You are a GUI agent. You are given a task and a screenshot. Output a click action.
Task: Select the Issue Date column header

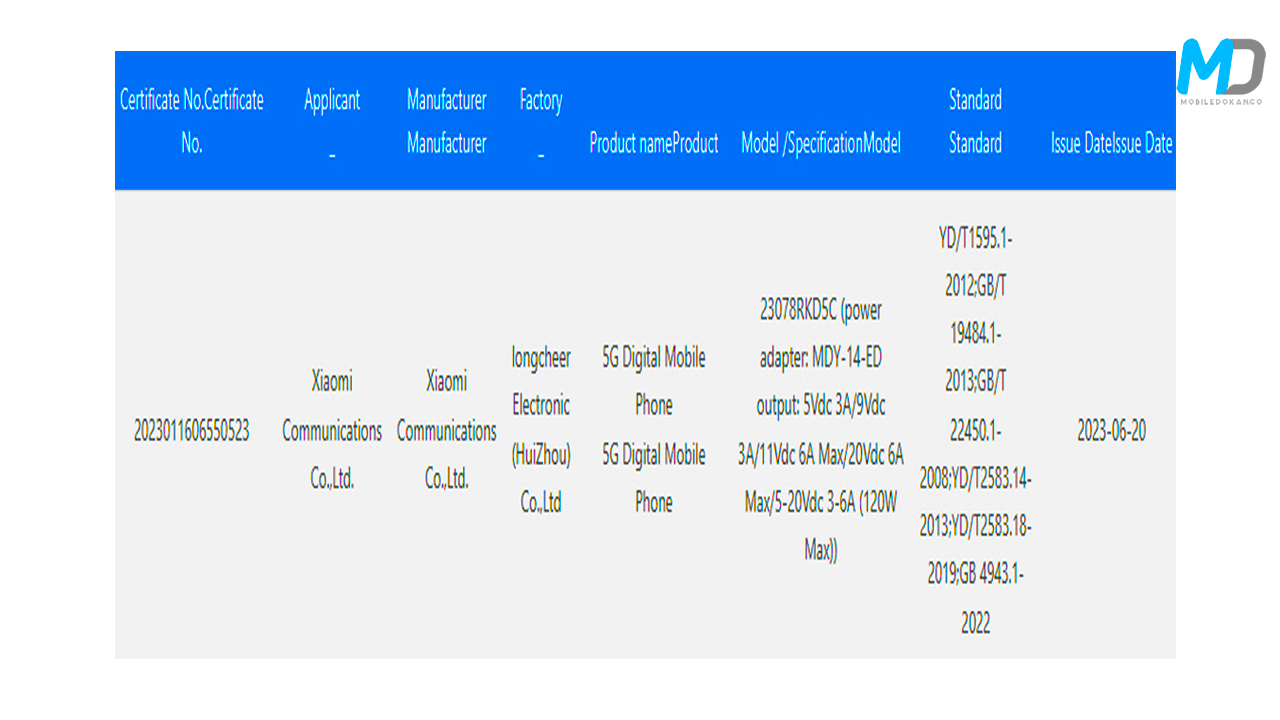click(x=1111, y=144)
